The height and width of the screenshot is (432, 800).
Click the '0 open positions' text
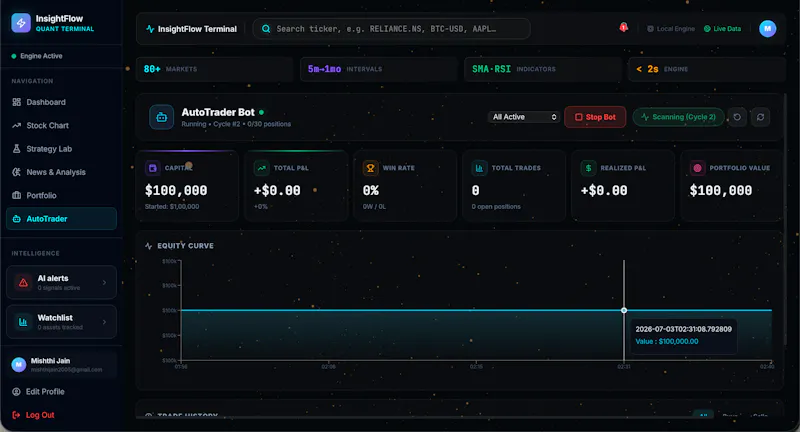click(x=496, y=207)
